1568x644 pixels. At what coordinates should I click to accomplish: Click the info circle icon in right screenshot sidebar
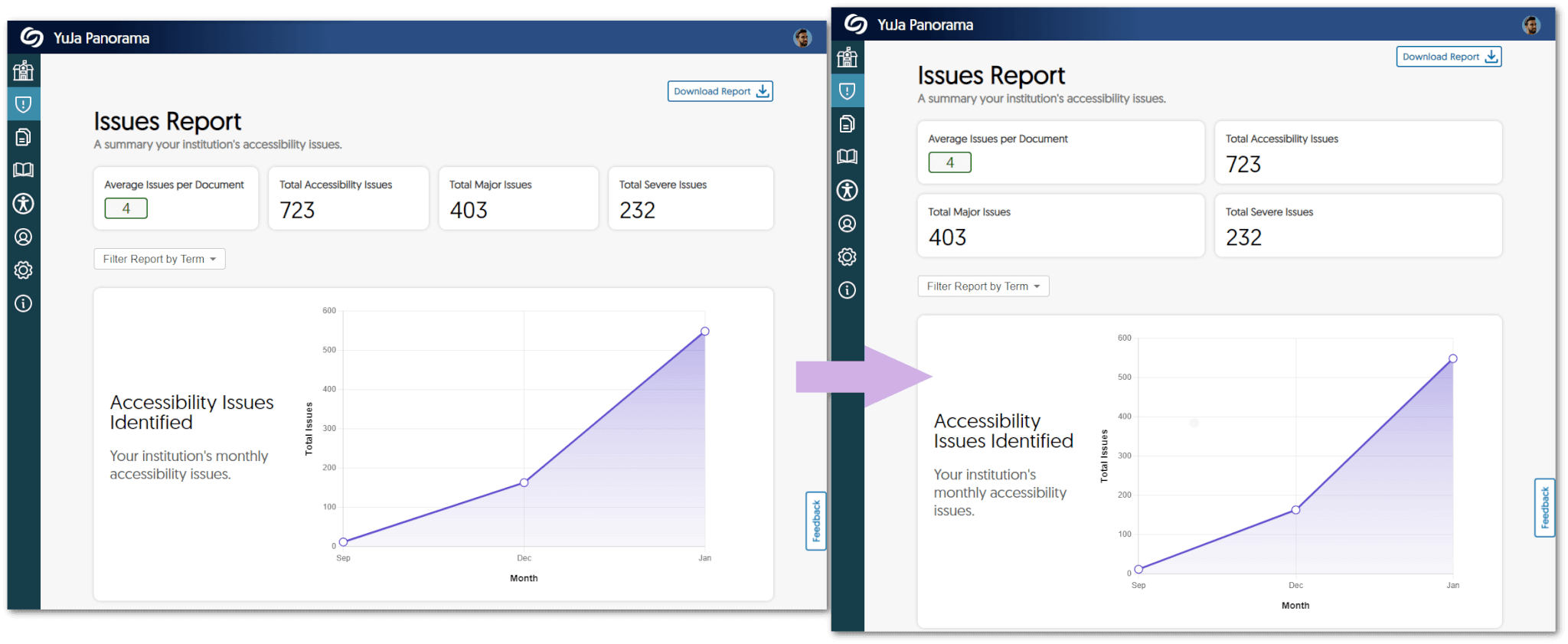pos(847,290)
